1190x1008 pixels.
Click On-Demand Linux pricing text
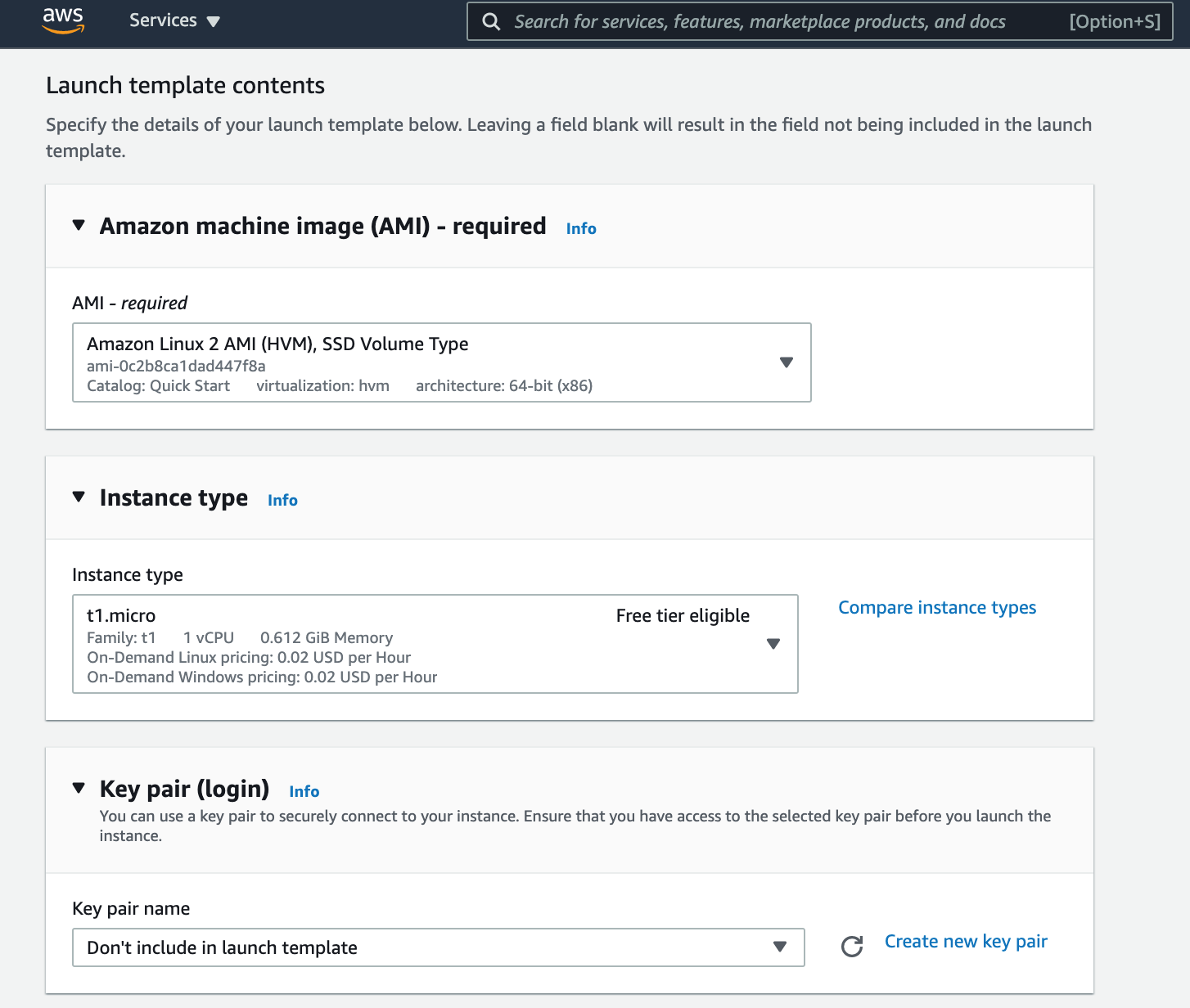coord(249,658)
